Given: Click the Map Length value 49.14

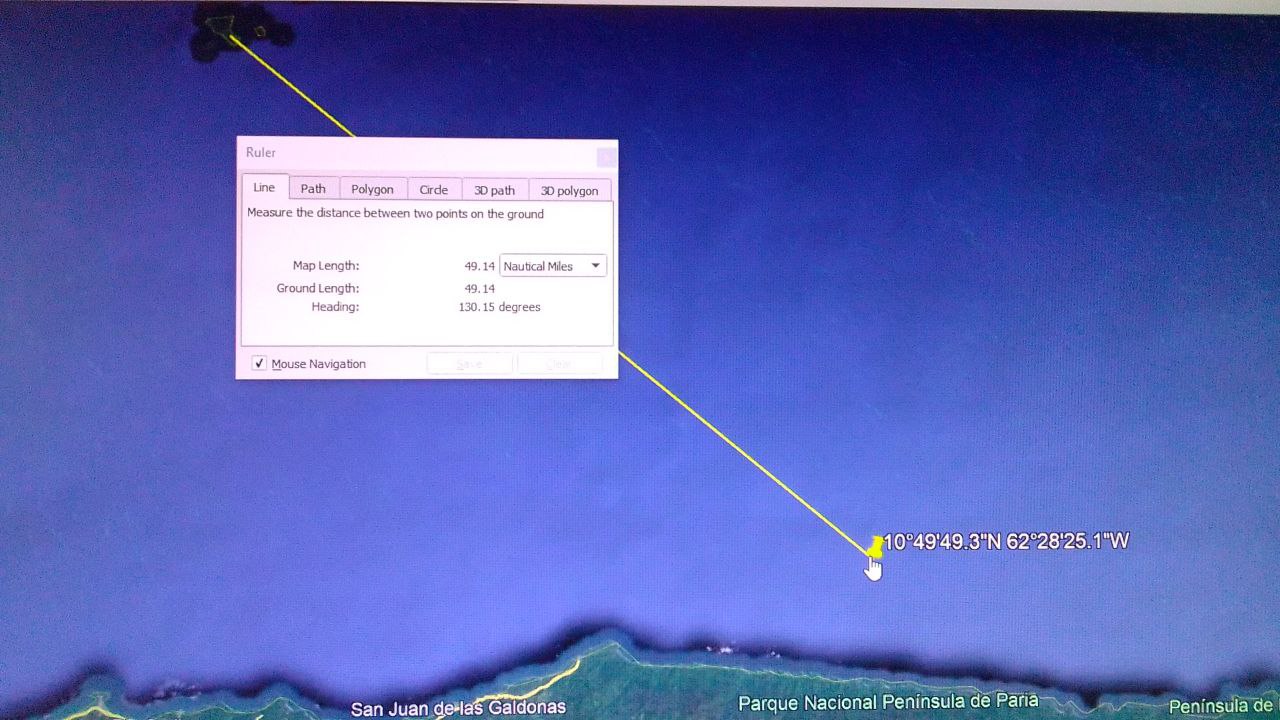Looking at the screenshot, I should tap(479, 266).
